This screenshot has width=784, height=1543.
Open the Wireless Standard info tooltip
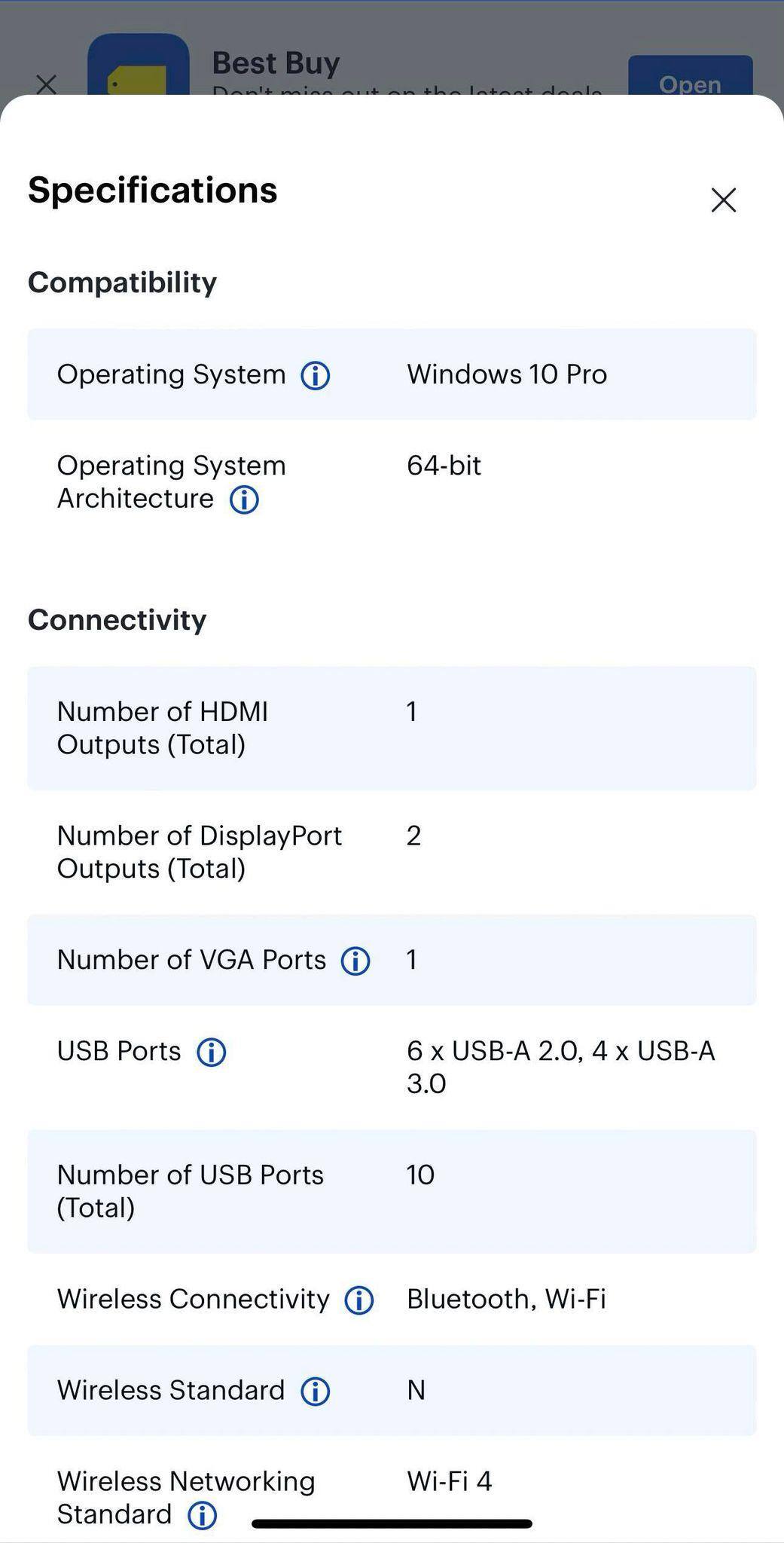[316, 1390]
